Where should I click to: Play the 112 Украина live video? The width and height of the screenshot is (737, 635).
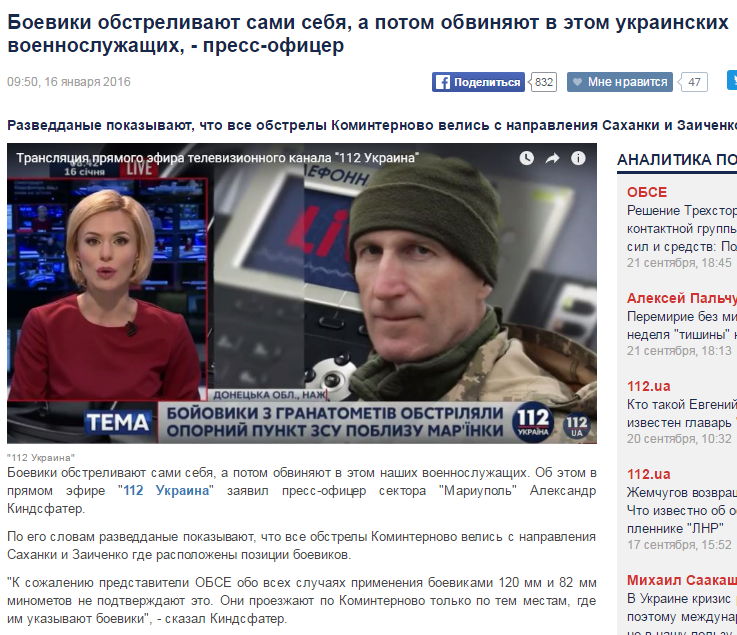click(302, 293)
